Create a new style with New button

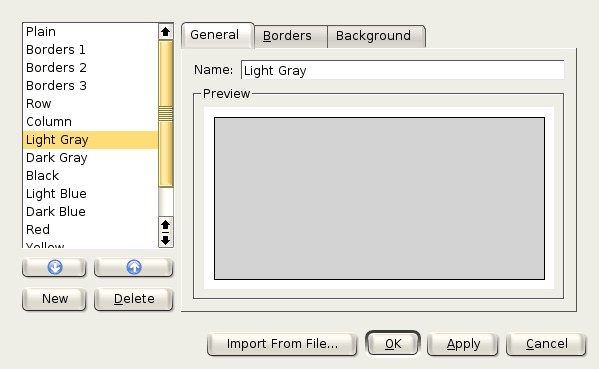(54, 299)
